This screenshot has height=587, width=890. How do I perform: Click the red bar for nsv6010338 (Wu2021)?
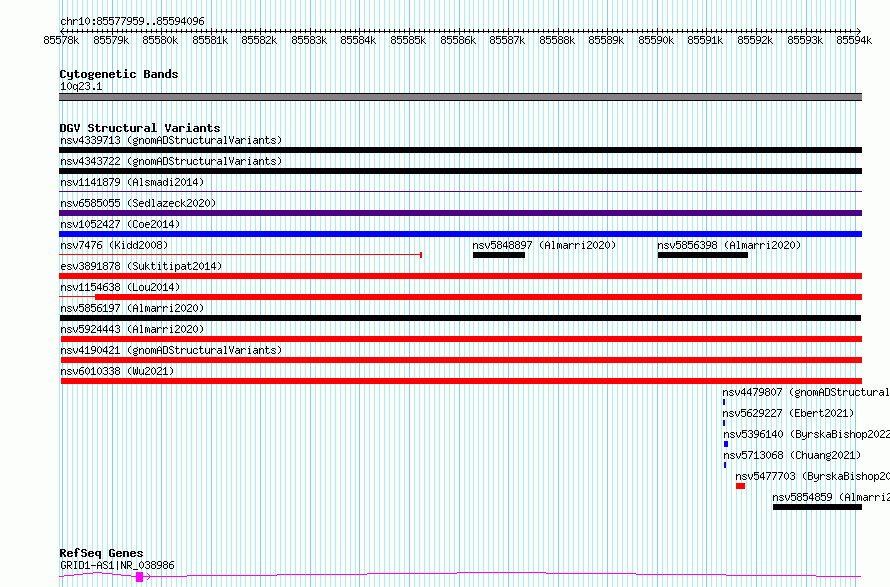pyautogui.click(x=461, y=381)
